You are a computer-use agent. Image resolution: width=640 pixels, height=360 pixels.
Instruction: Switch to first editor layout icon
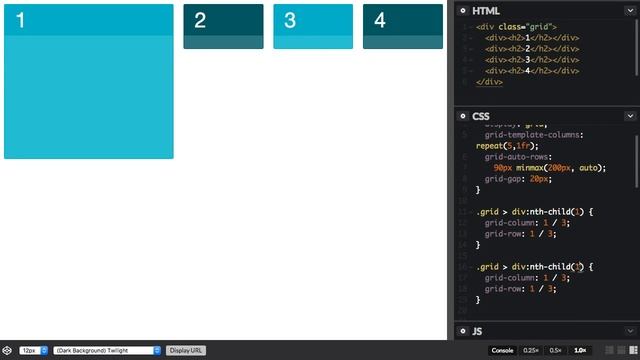[x=609, y=350]
